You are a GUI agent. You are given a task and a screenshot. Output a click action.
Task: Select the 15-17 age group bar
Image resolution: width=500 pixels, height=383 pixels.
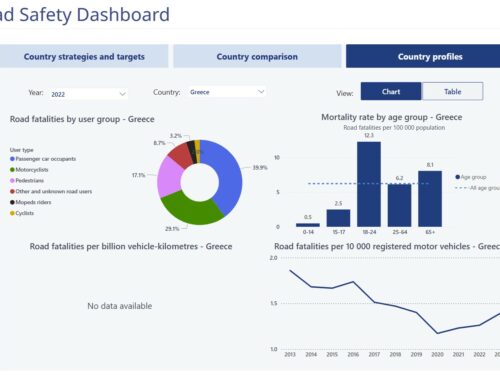point(338,218)
